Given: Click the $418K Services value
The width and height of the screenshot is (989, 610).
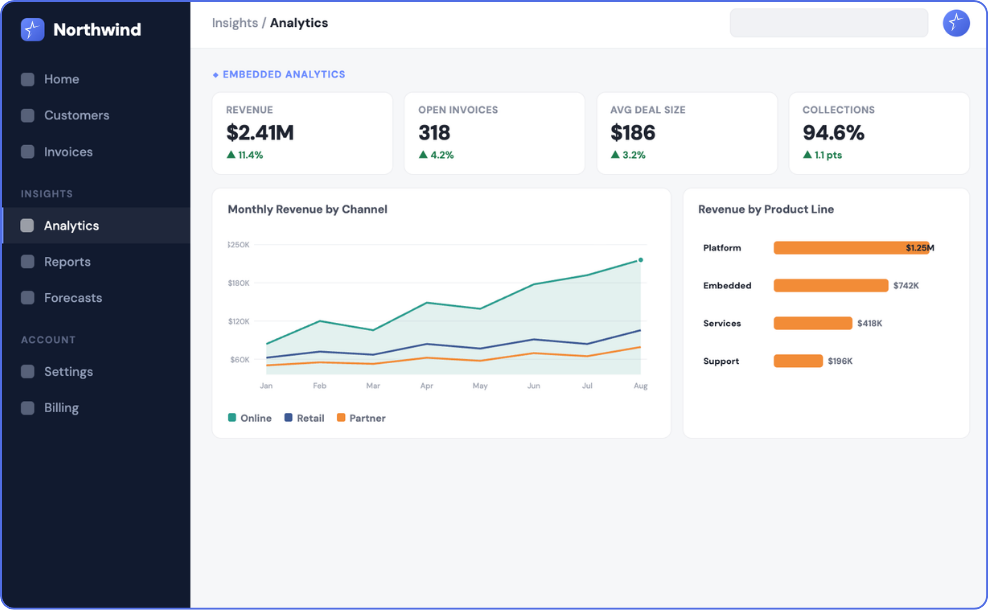Looking at the screenshot, I should (869, 324).
